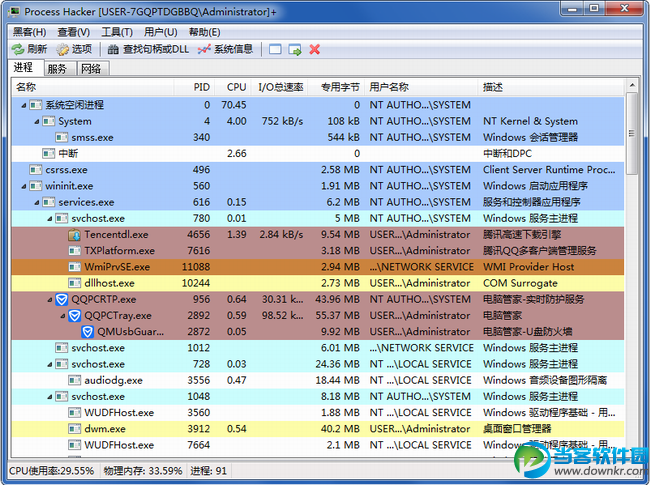Click the '752 kB/s' I/O rate cell
The width and height of the screenshot is (650, 485).
point(282,122)
